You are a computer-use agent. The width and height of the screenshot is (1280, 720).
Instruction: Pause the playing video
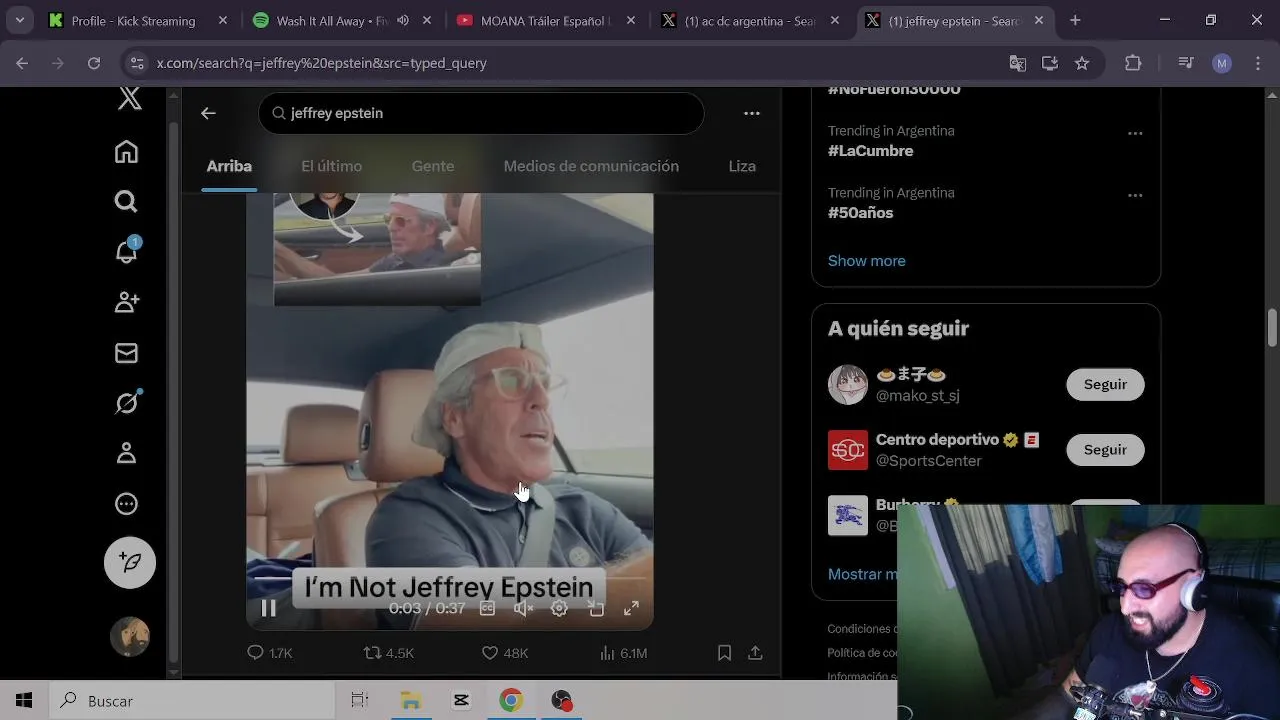click(269, 608)
